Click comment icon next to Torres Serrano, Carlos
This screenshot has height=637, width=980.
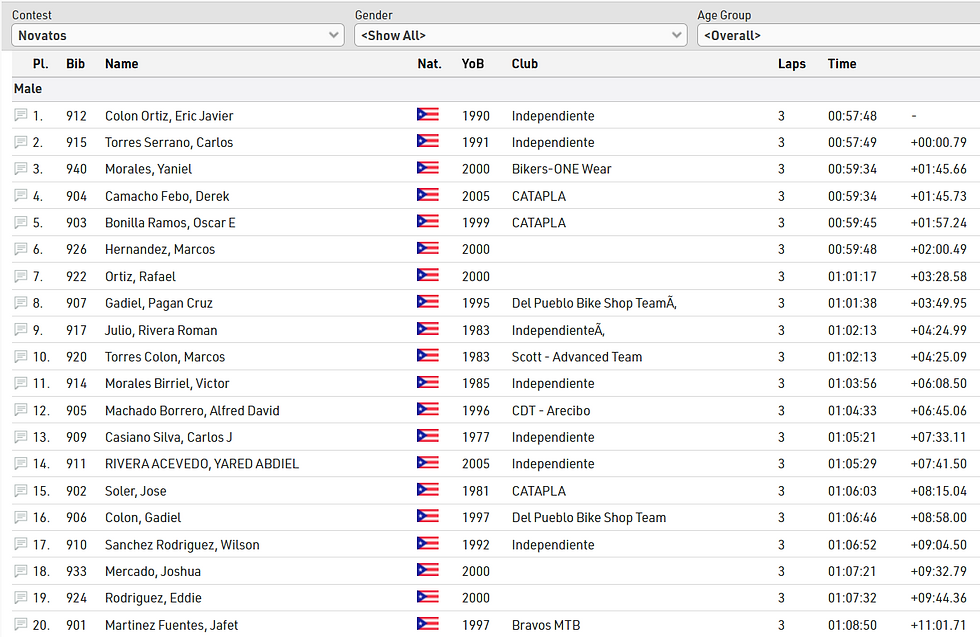coord(21,143)
